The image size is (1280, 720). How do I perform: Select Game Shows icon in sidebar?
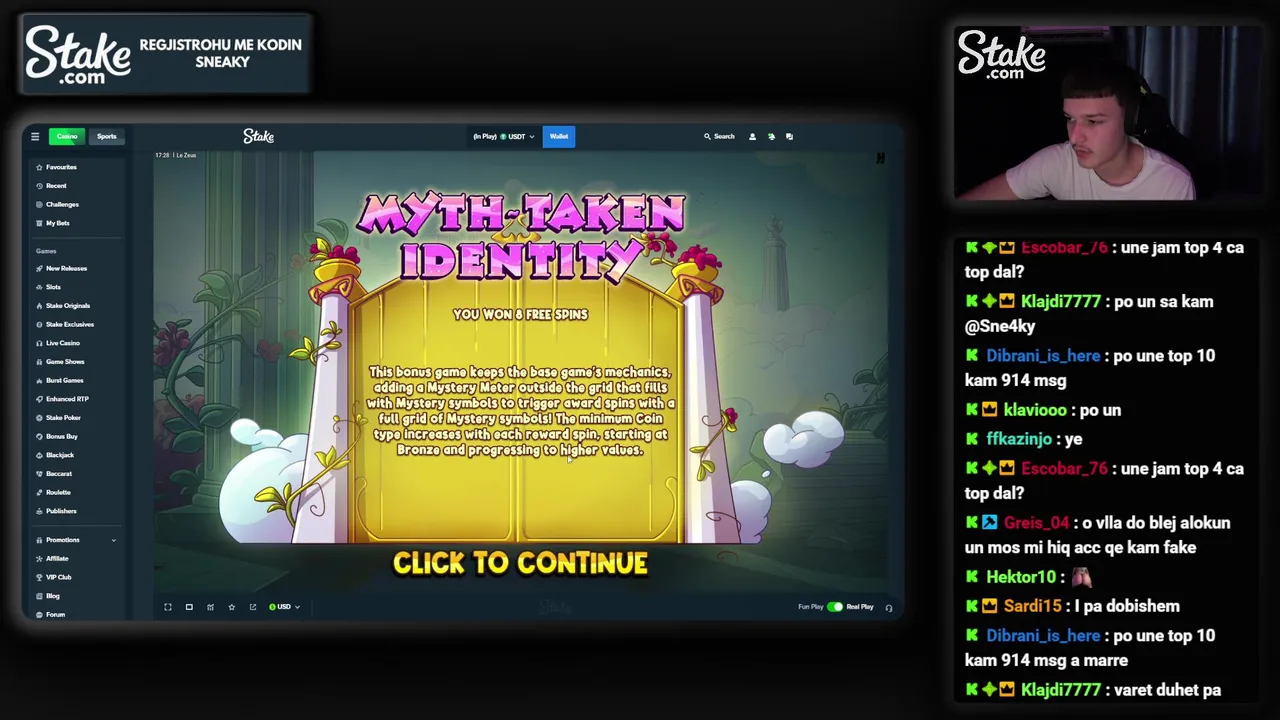tap(39, 362)
